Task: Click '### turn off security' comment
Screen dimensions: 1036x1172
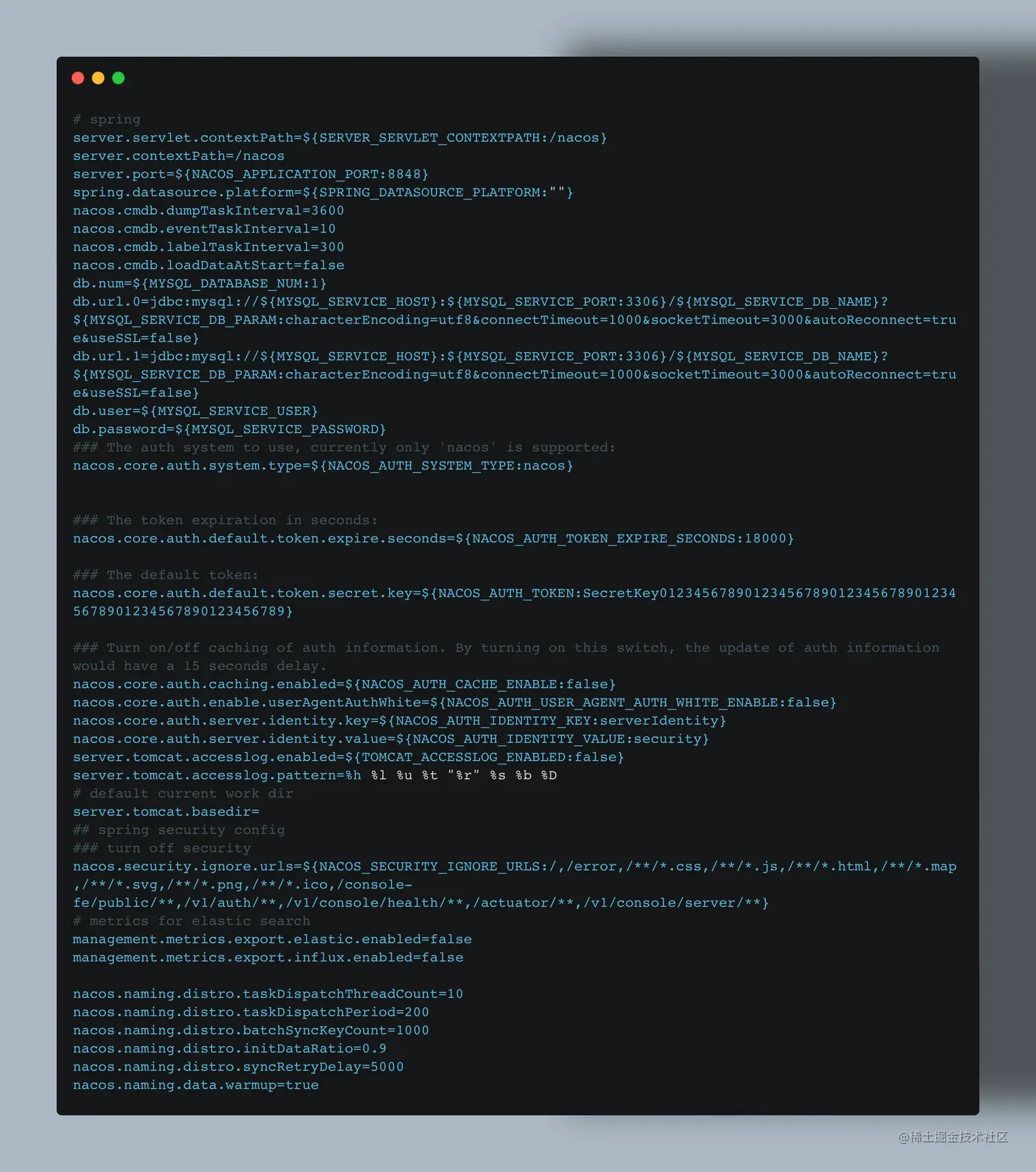Action: click(x=162, y=848)
